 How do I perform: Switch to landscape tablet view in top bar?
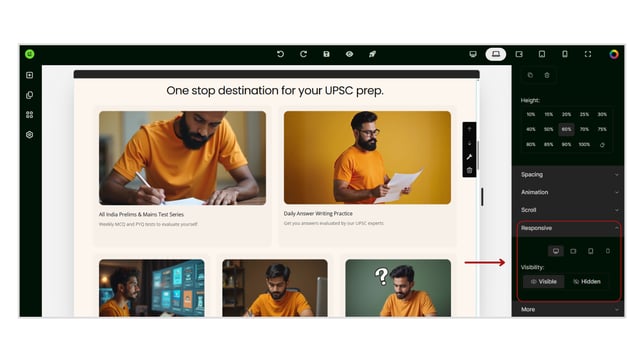519,54
